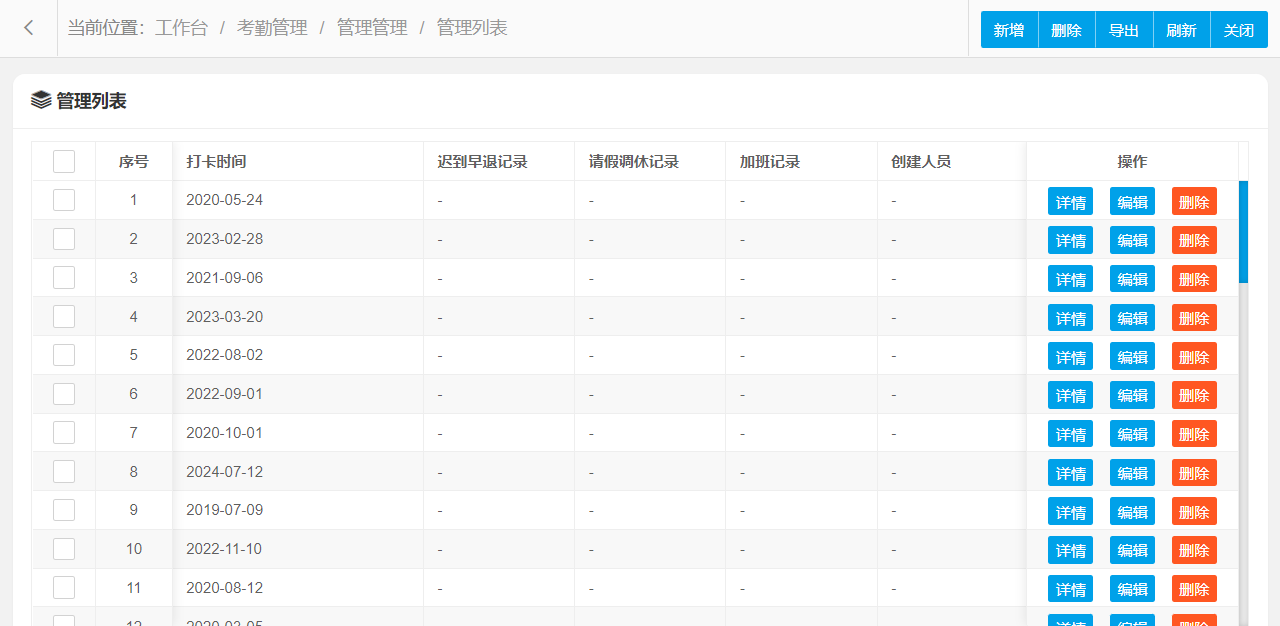Image resolution: width=1280 pixels, height=626 pixels.
Task: Click 删除 for row 2024-07-12
Action: tap(1194, 473)
